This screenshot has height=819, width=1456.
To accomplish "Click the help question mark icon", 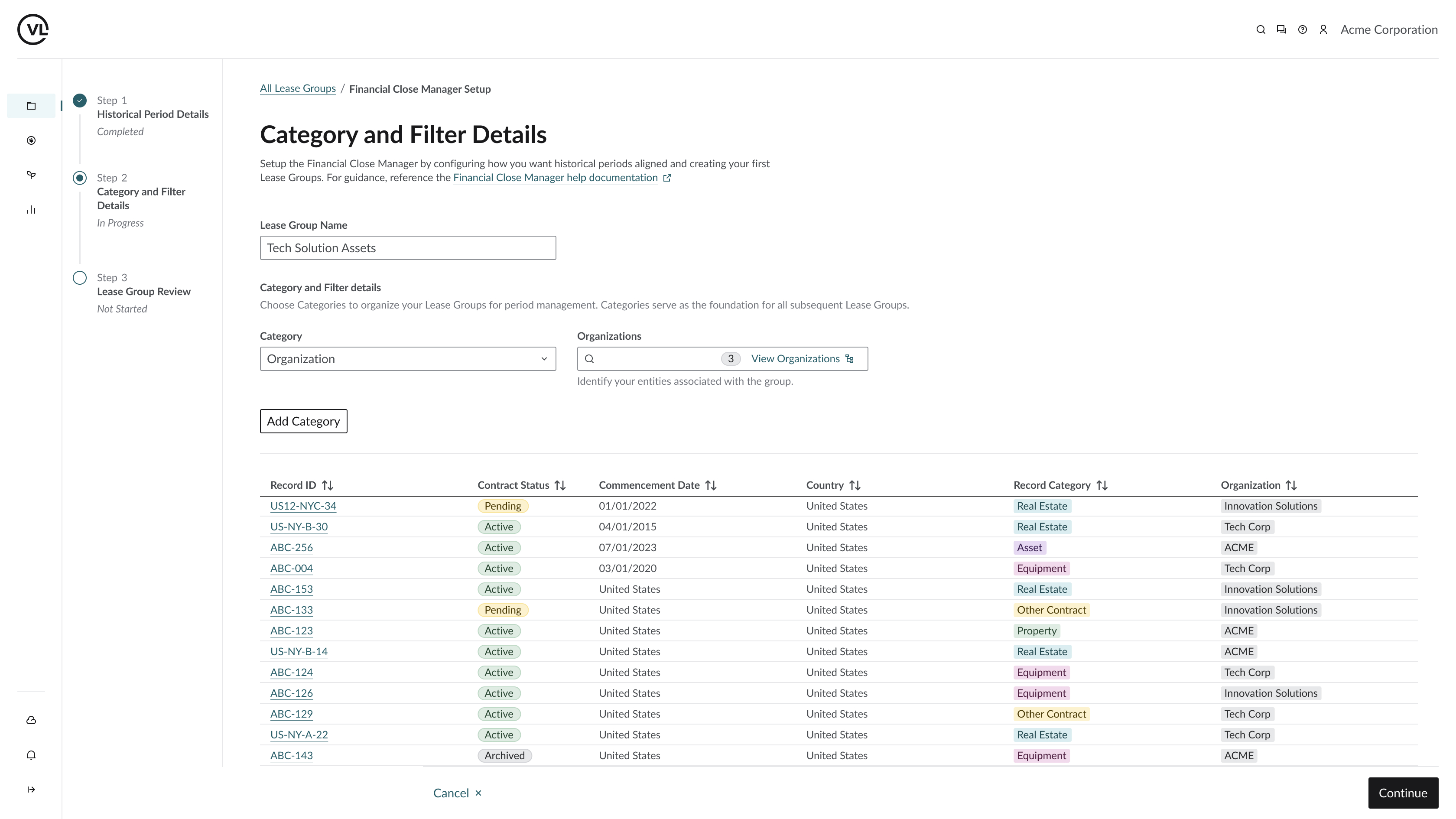I will (x=1302, y=29).
